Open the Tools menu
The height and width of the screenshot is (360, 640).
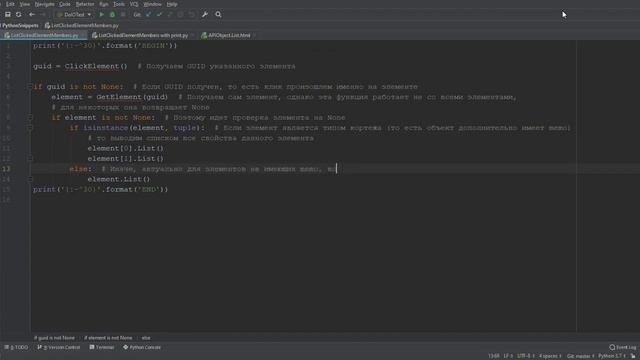(119, 4)
